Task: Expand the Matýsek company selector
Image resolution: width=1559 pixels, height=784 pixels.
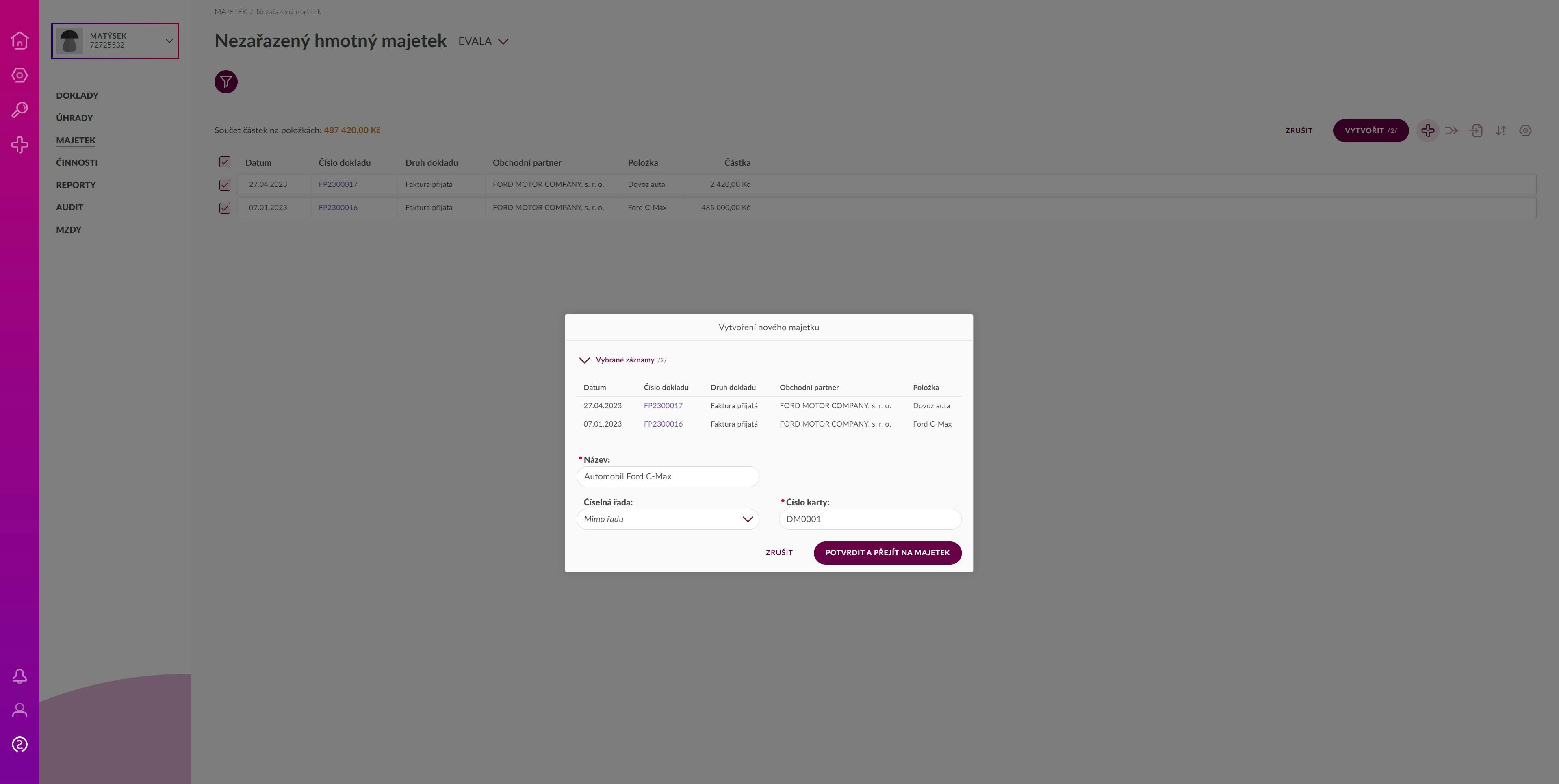Action: 169,41
